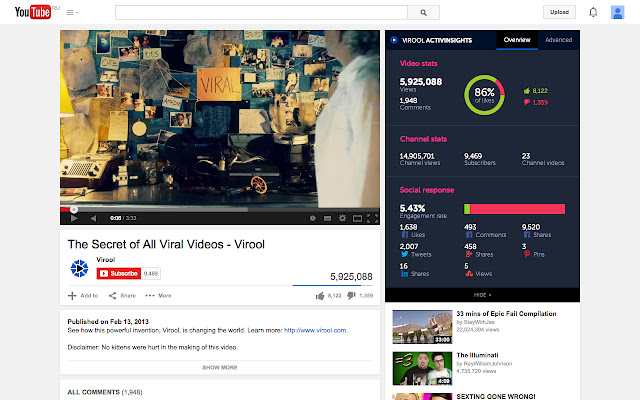Click green thumbs up count 8,122 in panel
The image size is (640, 400).
pos(536,91)
